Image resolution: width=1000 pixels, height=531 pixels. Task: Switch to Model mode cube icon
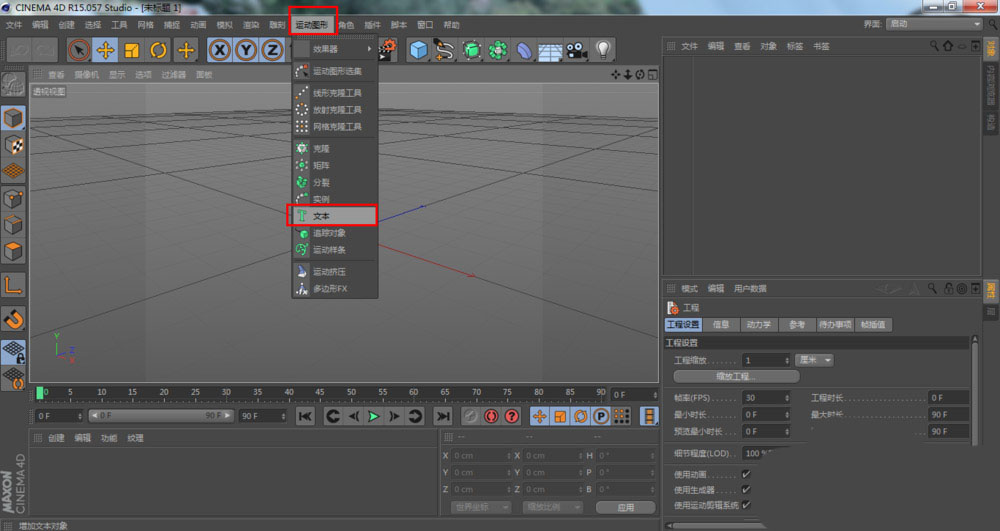13,119
